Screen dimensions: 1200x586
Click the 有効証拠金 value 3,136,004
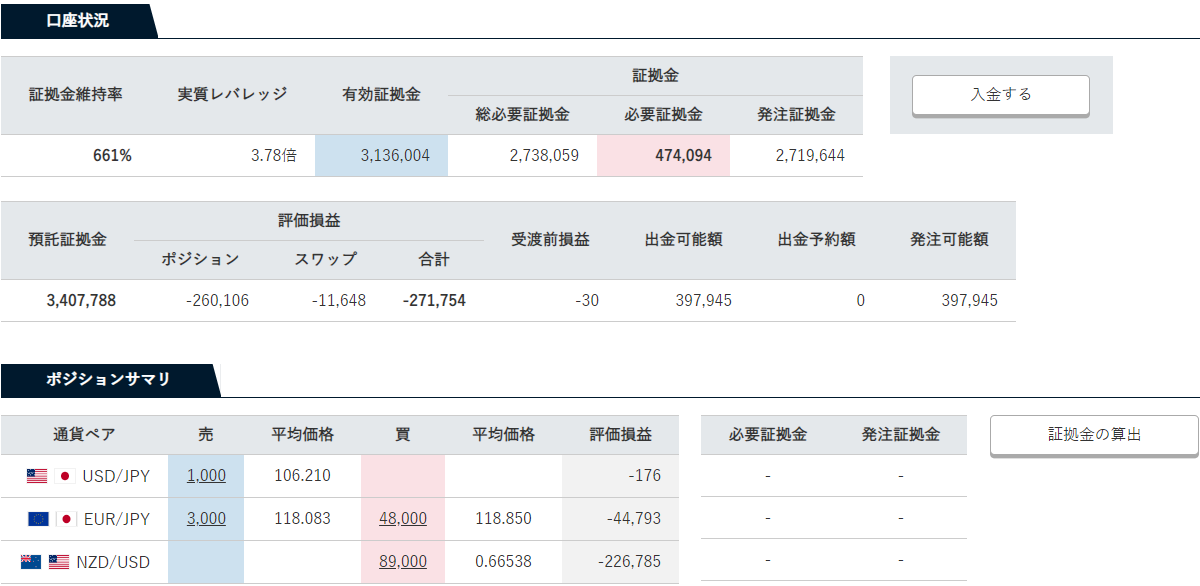pos(394,155)
